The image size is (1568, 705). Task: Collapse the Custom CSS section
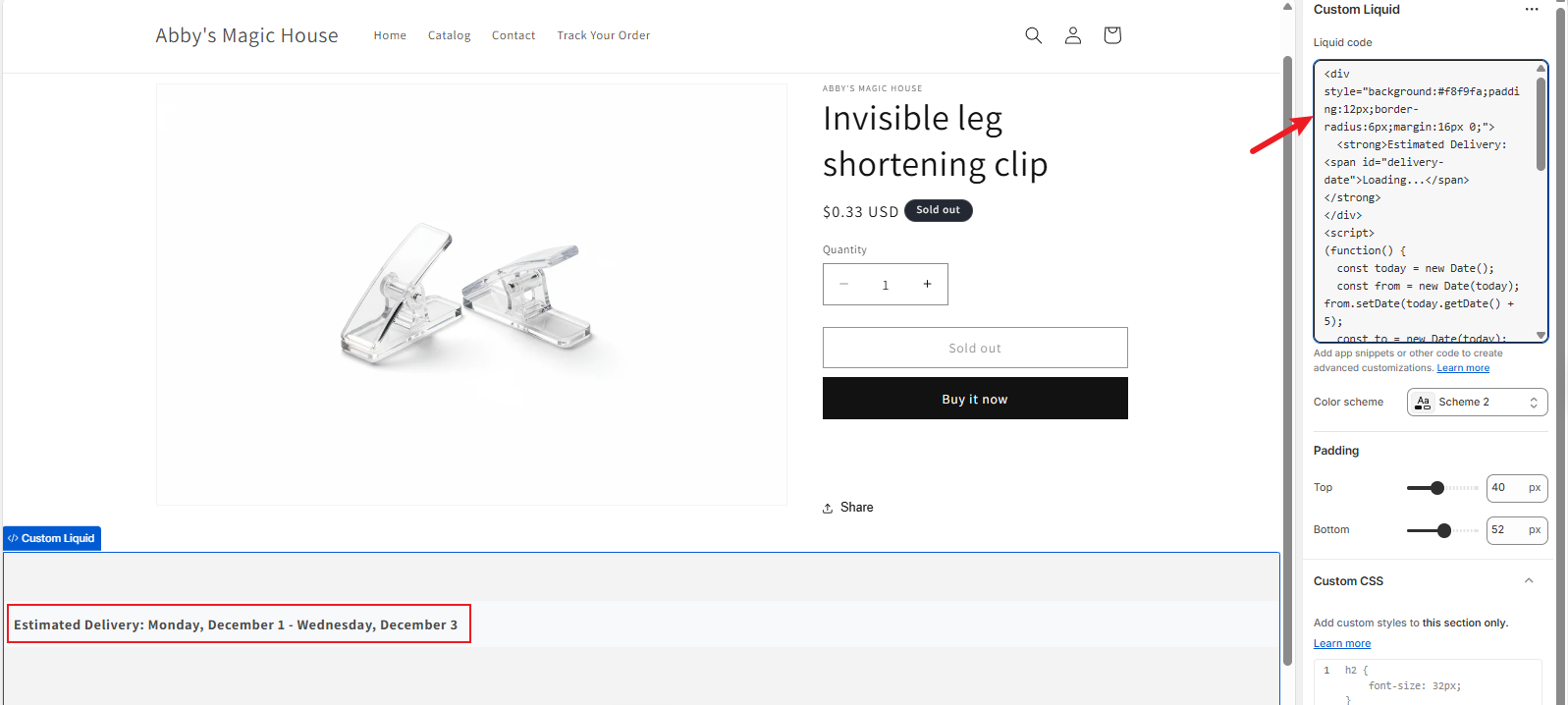[x=1529, y=581]
